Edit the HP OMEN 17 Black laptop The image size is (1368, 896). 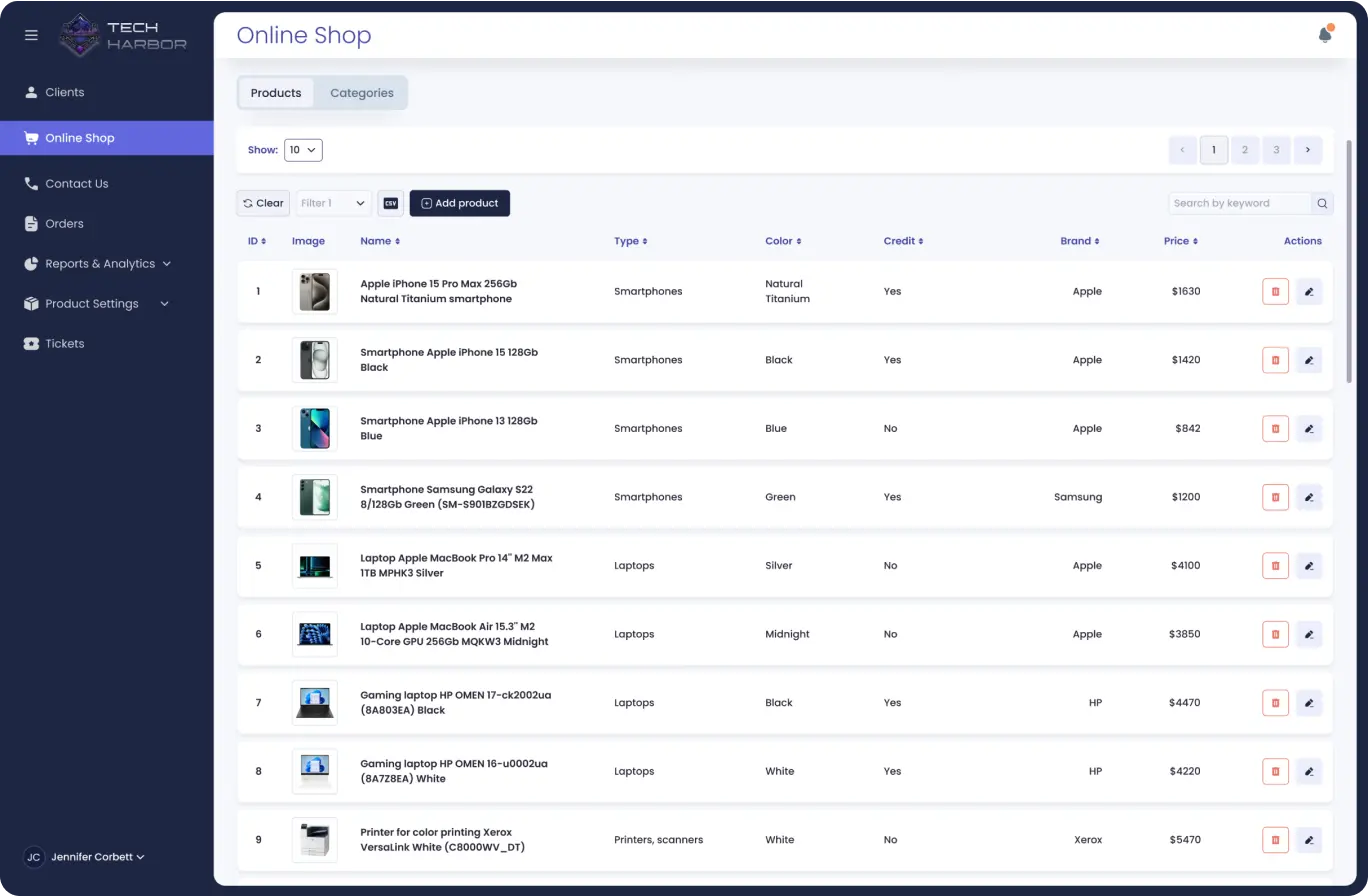pos(1309,703)
